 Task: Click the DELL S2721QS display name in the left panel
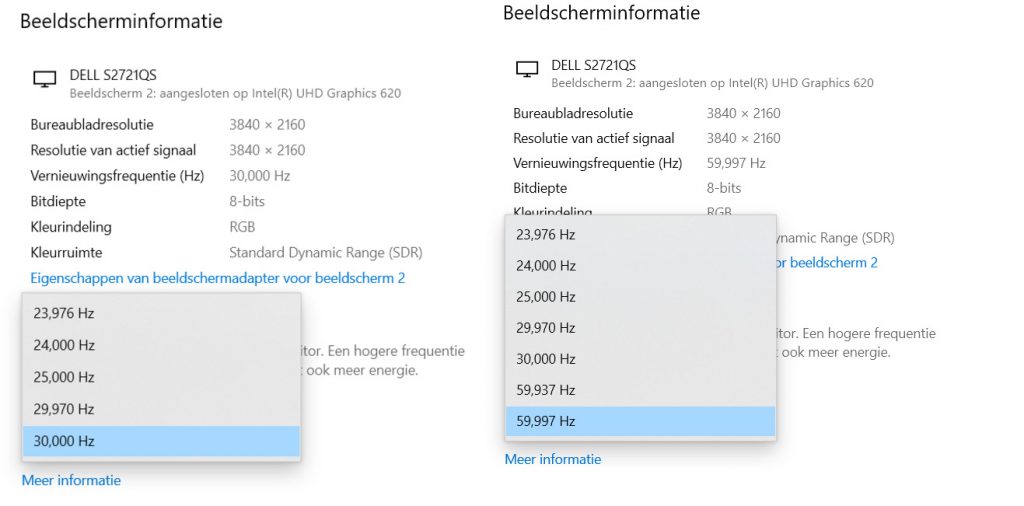click(x=113, y=75)
